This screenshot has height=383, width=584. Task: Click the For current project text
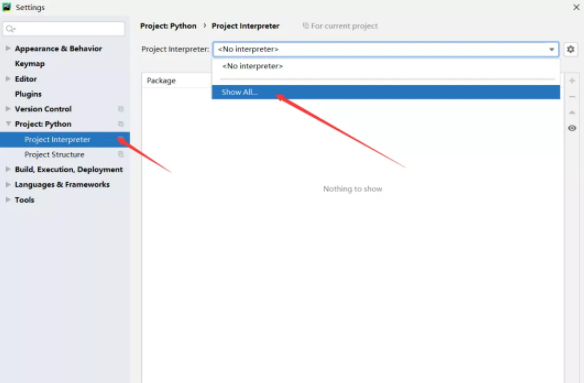[x=345, y=26]
